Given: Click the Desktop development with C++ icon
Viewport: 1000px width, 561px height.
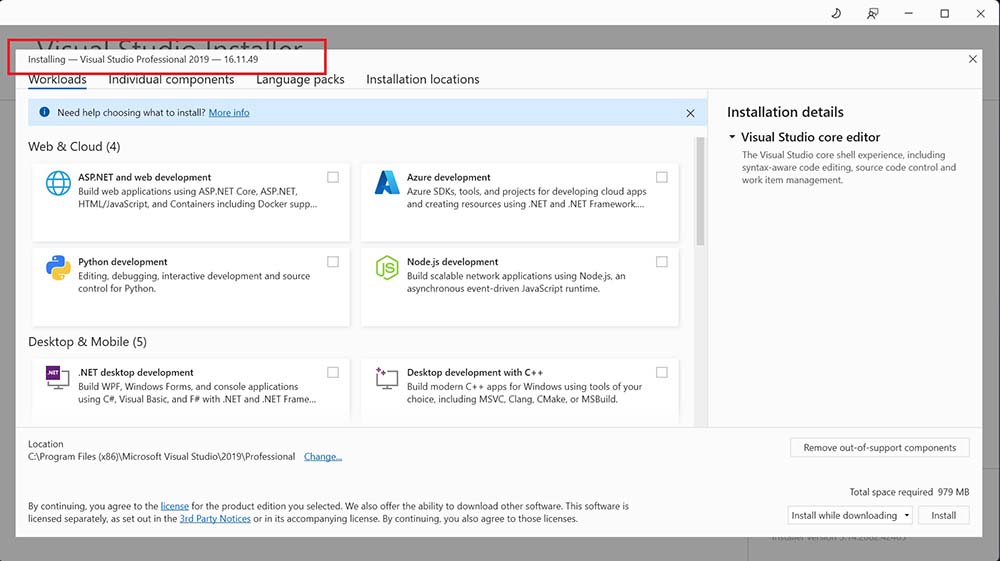Looking at the screenshot, I should click(386, 378).
